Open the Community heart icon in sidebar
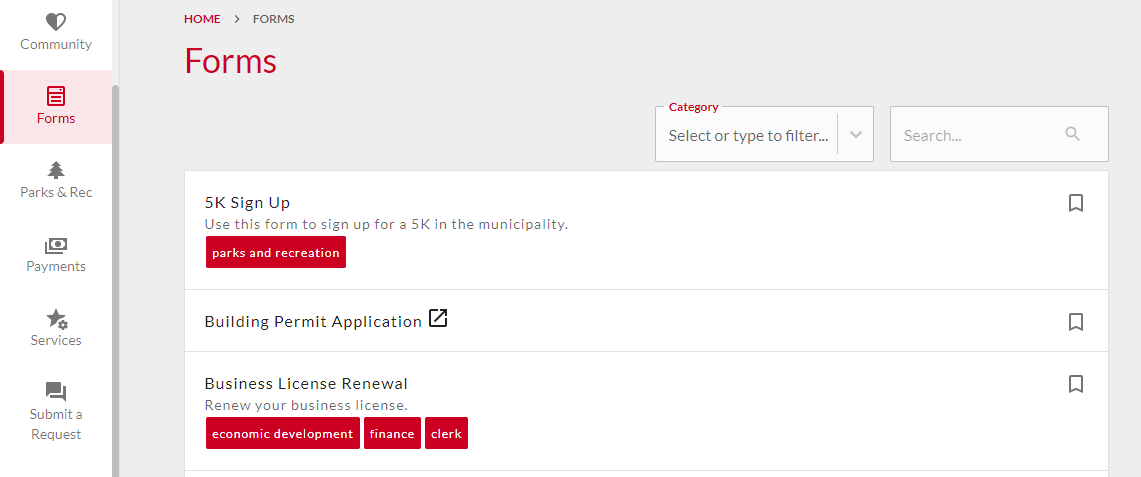1141x477 pixels. point(56,21)
